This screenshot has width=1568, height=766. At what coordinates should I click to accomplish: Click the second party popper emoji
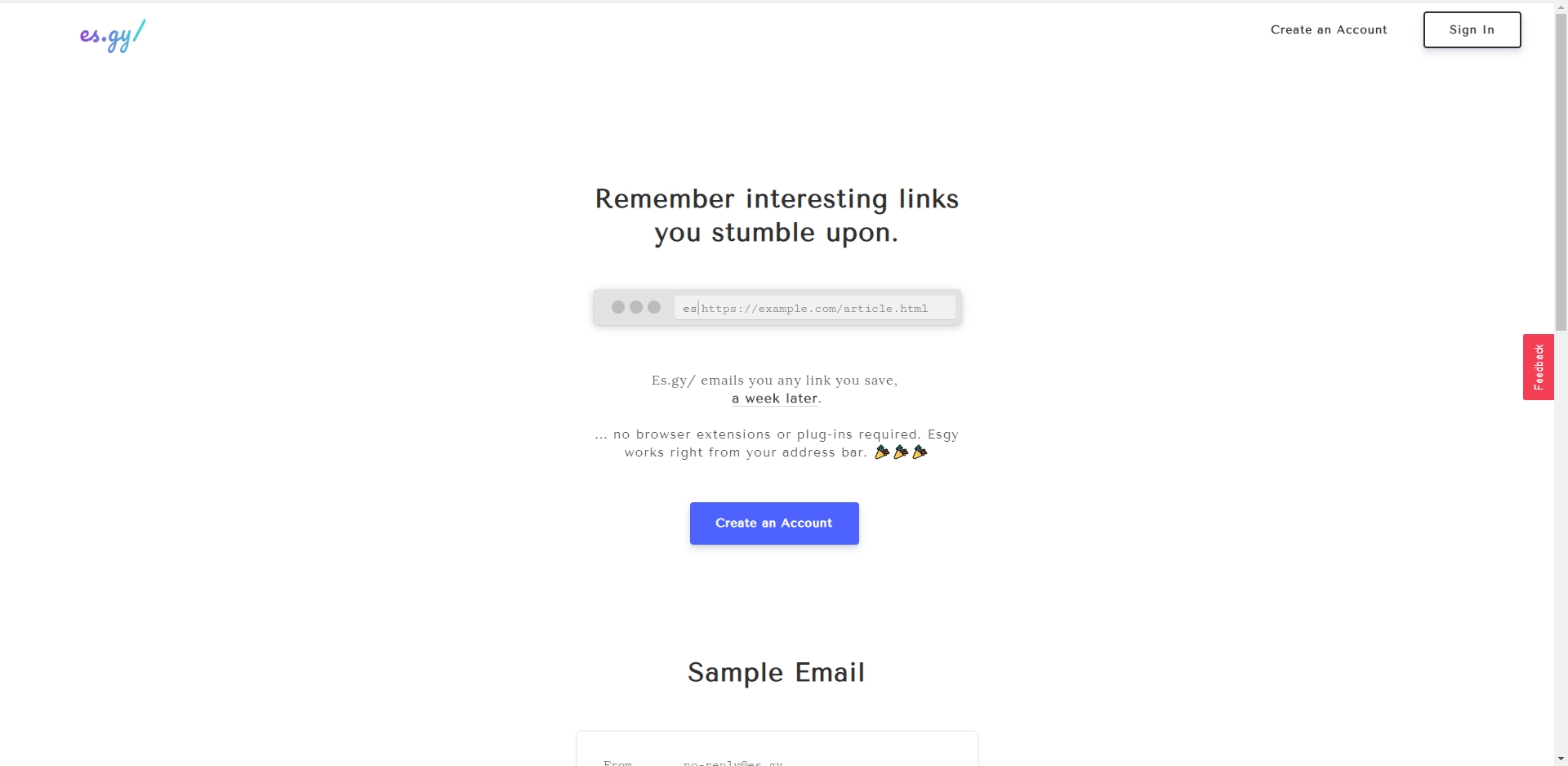[x=901, y=452]
